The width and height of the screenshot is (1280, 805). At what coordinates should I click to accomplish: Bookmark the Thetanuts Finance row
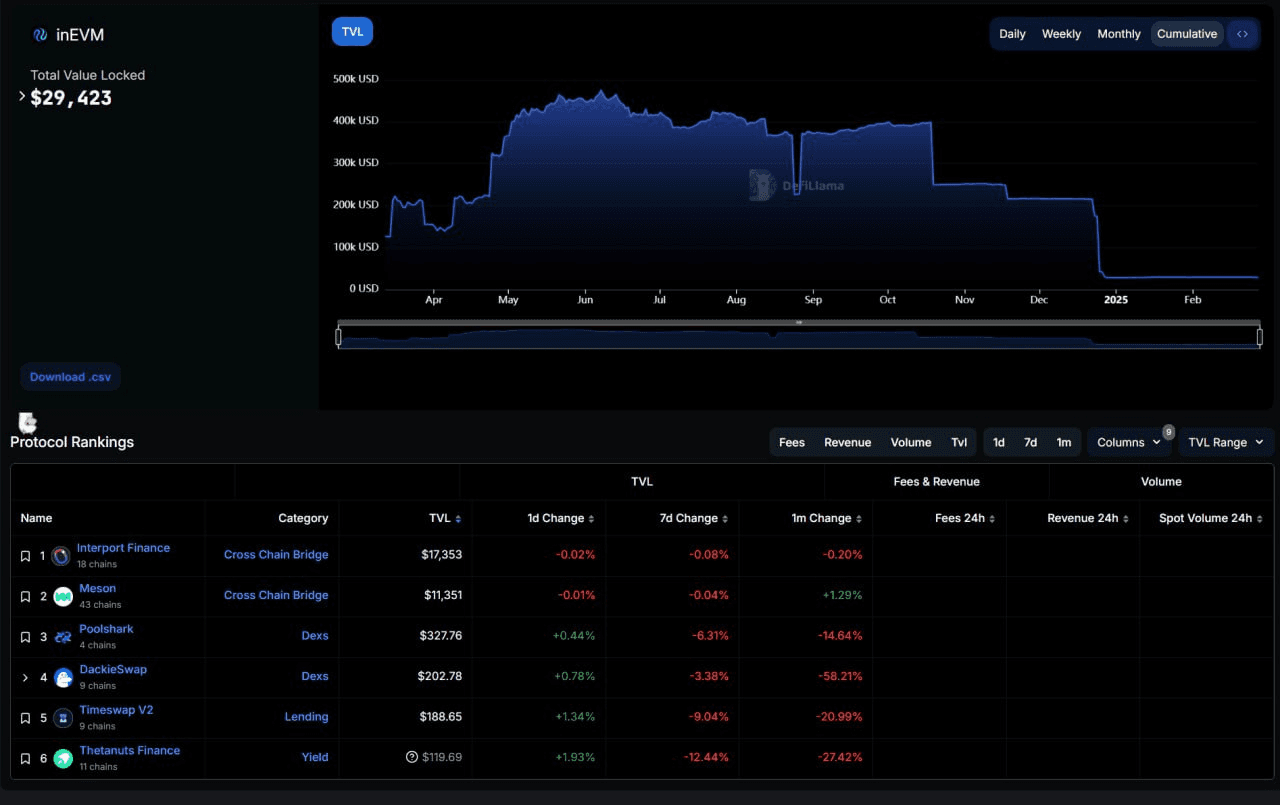click(x=26, y=759)
